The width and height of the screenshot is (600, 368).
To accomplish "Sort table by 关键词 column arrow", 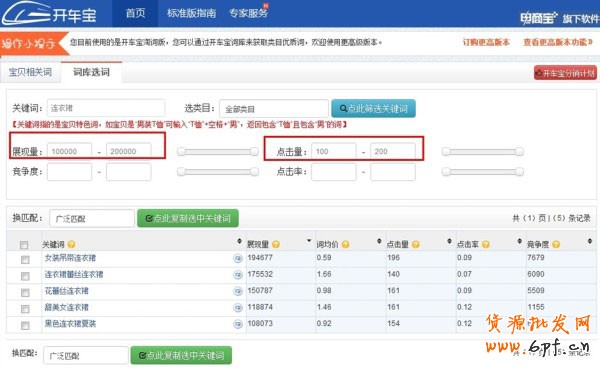I will (x=240, y=241).
